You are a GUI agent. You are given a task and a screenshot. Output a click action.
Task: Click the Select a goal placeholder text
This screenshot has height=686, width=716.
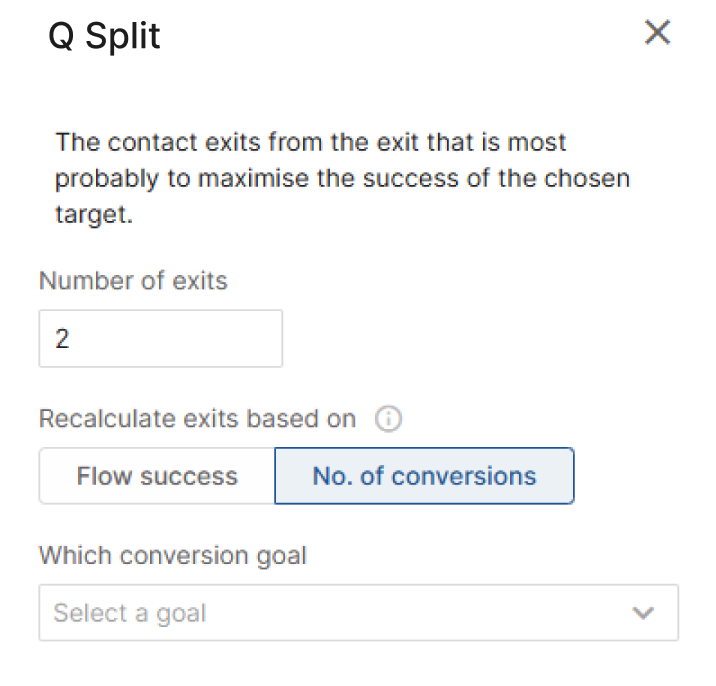pyautogui.click(x=130, y=613)
